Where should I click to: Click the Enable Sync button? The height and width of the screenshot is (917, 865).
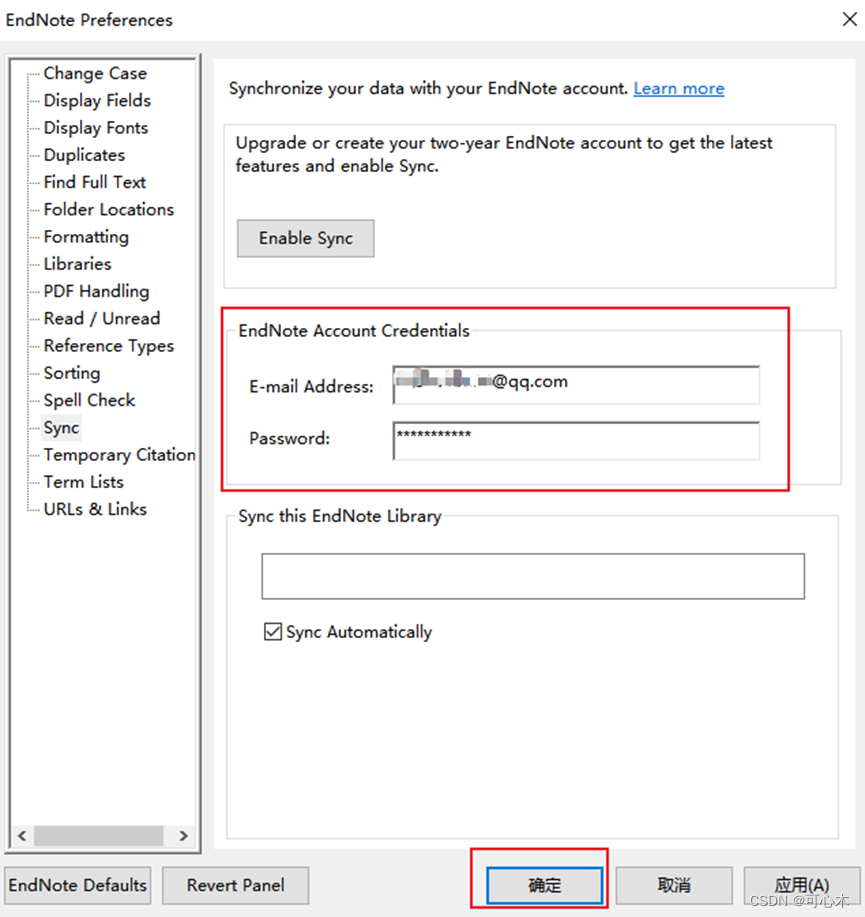point(305,238)
